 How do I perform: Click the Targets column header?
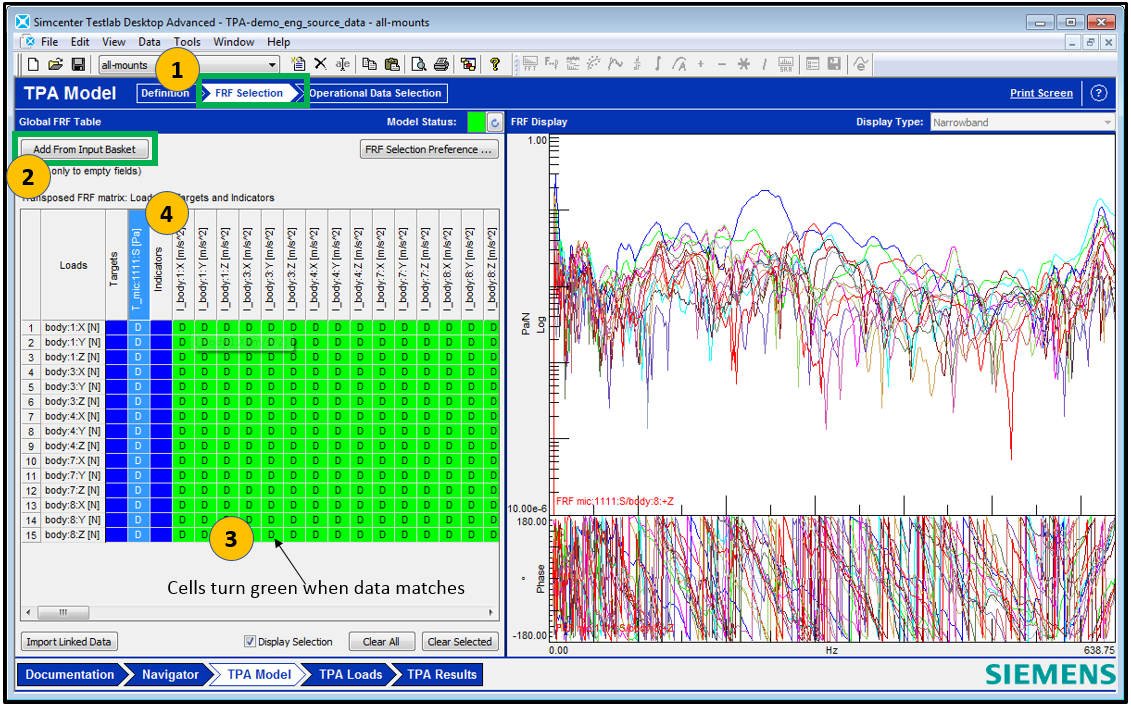tap(116, 265)
